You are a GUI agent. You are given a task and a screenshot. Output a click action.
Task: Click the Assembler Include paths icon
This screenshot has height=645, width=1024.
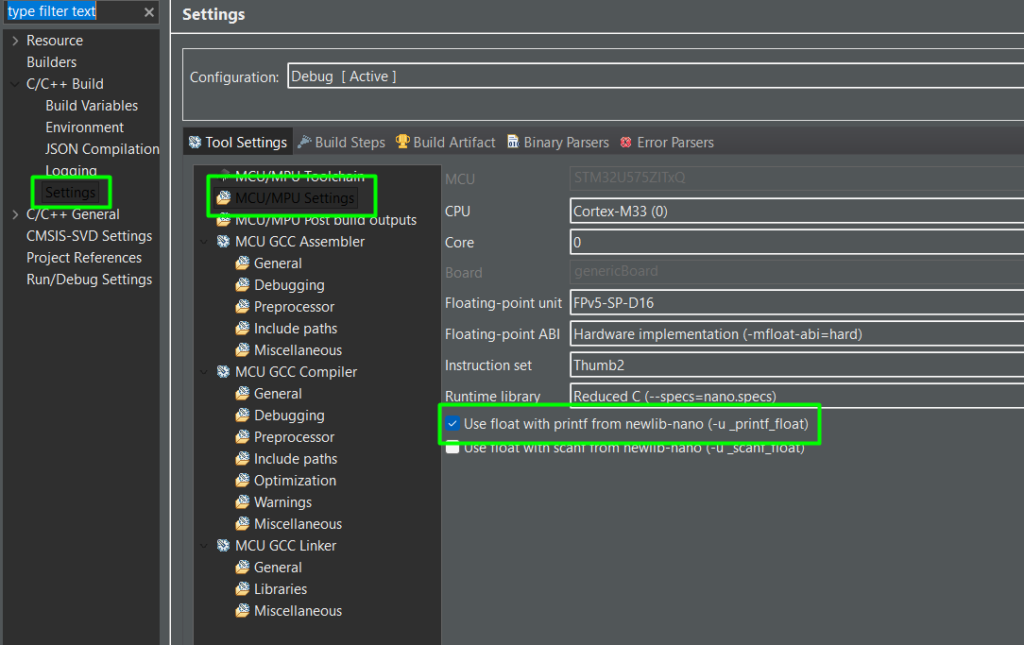(243, 329)
